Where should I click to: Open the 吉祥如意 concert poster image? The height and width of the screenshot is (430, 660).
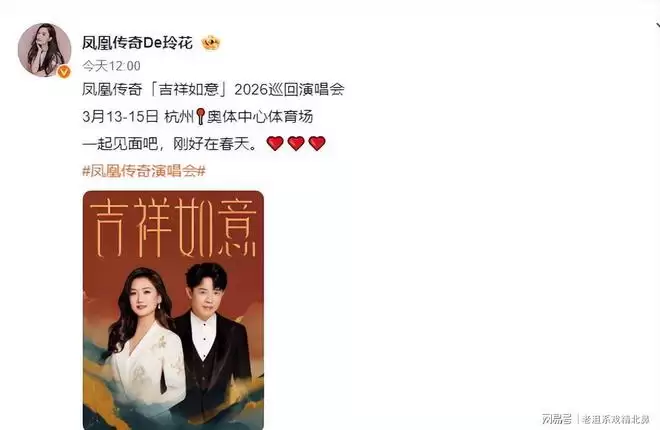(173, 310)
